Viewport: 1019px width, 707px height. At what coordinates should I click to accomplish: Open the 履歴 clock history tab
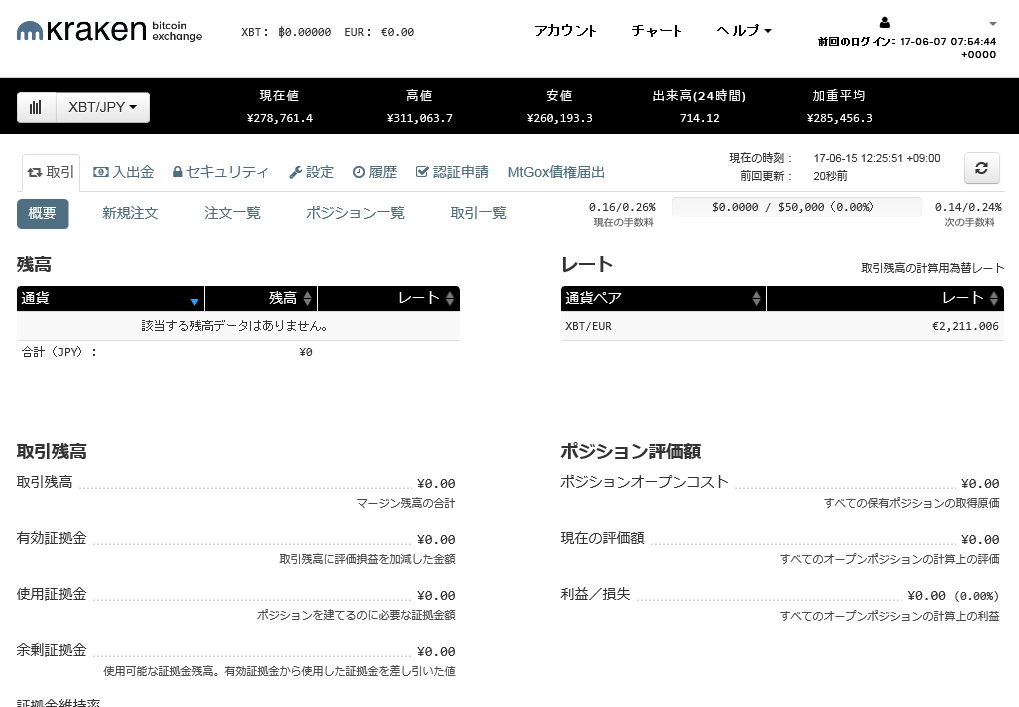(375, 172)
